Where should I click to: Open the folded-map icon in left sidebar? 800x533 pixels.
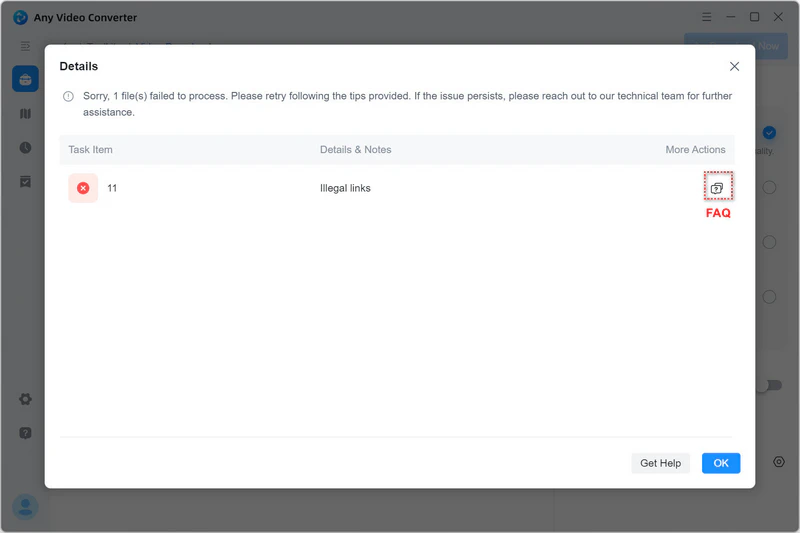(x=25, y=114)
